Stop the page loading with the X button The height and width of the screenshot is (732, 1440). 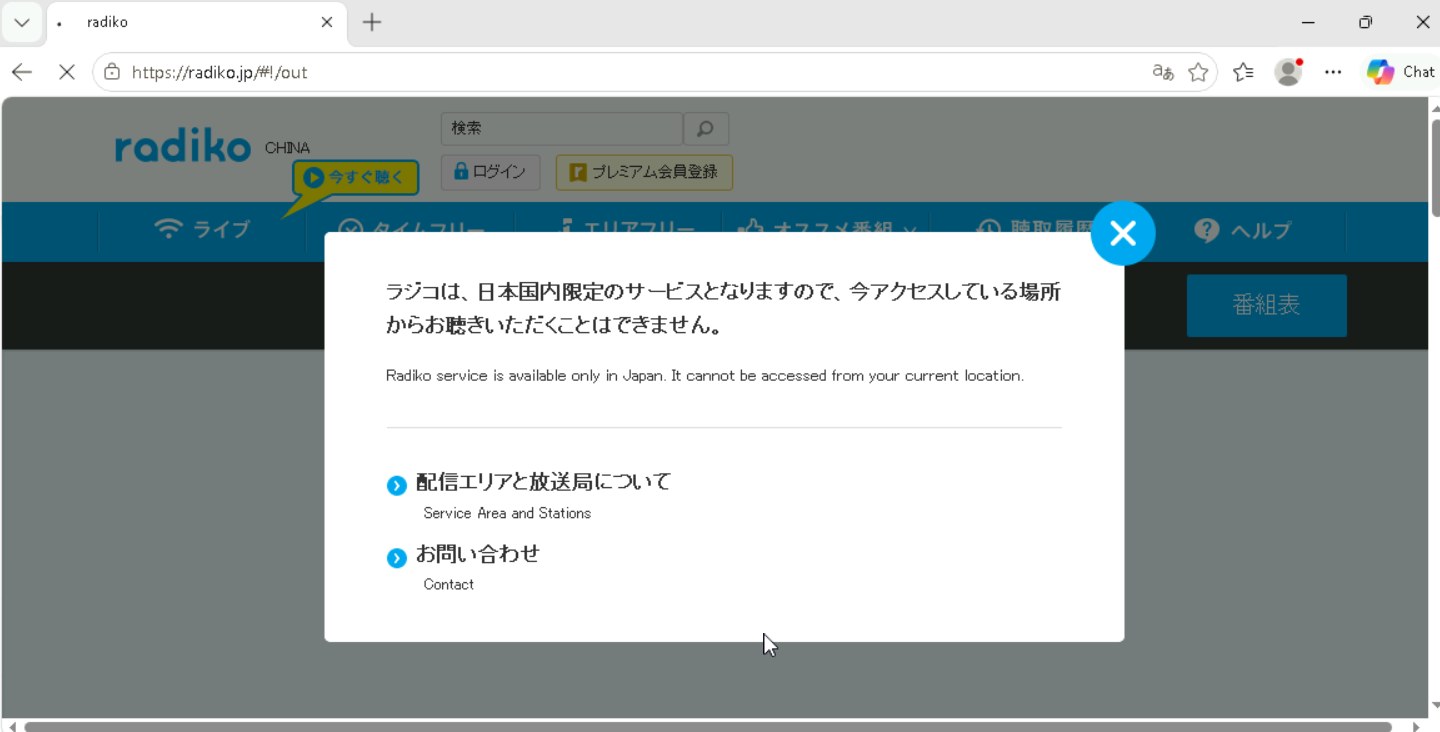[66, 72]
